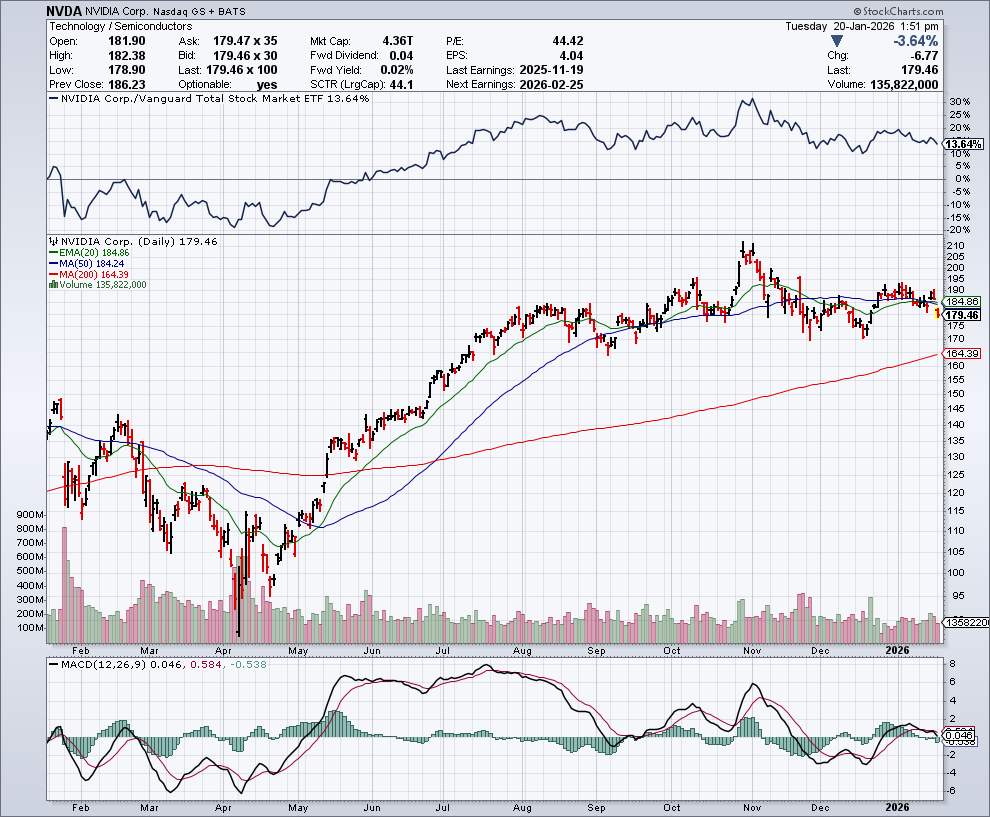
Task: Select the Last Earnings date 2025-11-19
Action: point(550,70)
